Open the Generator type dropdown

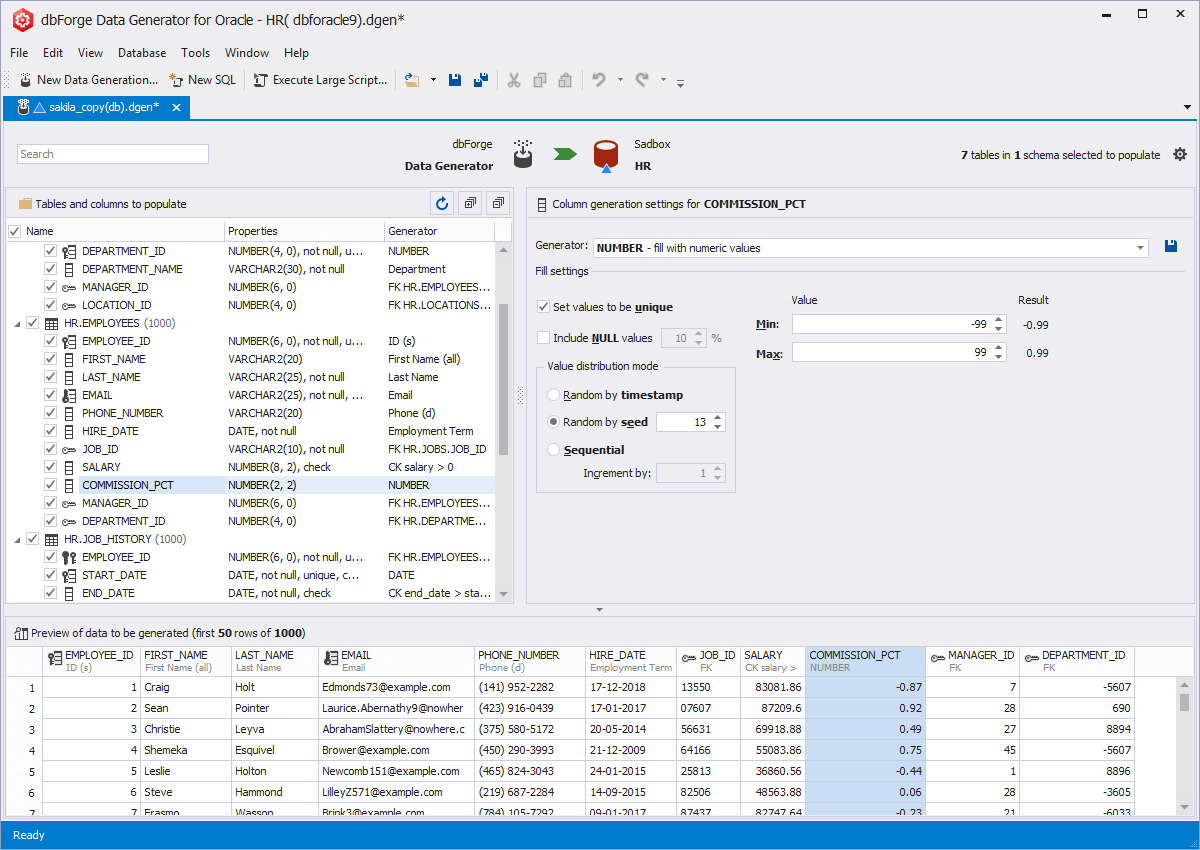1140,248
